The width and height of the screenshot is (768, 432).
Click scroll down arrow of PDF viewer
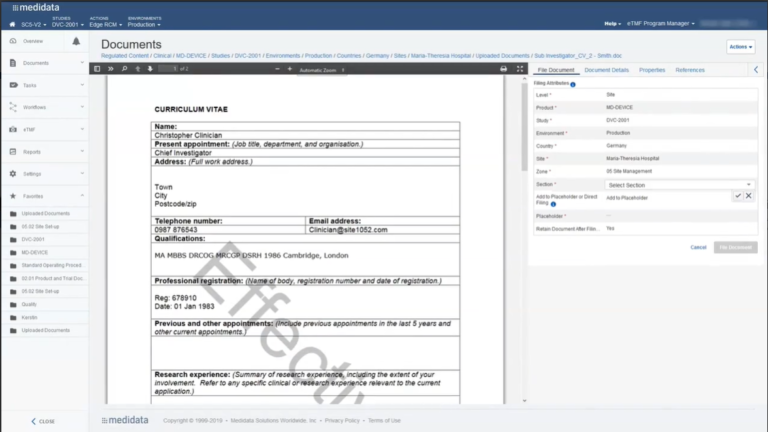524,401
